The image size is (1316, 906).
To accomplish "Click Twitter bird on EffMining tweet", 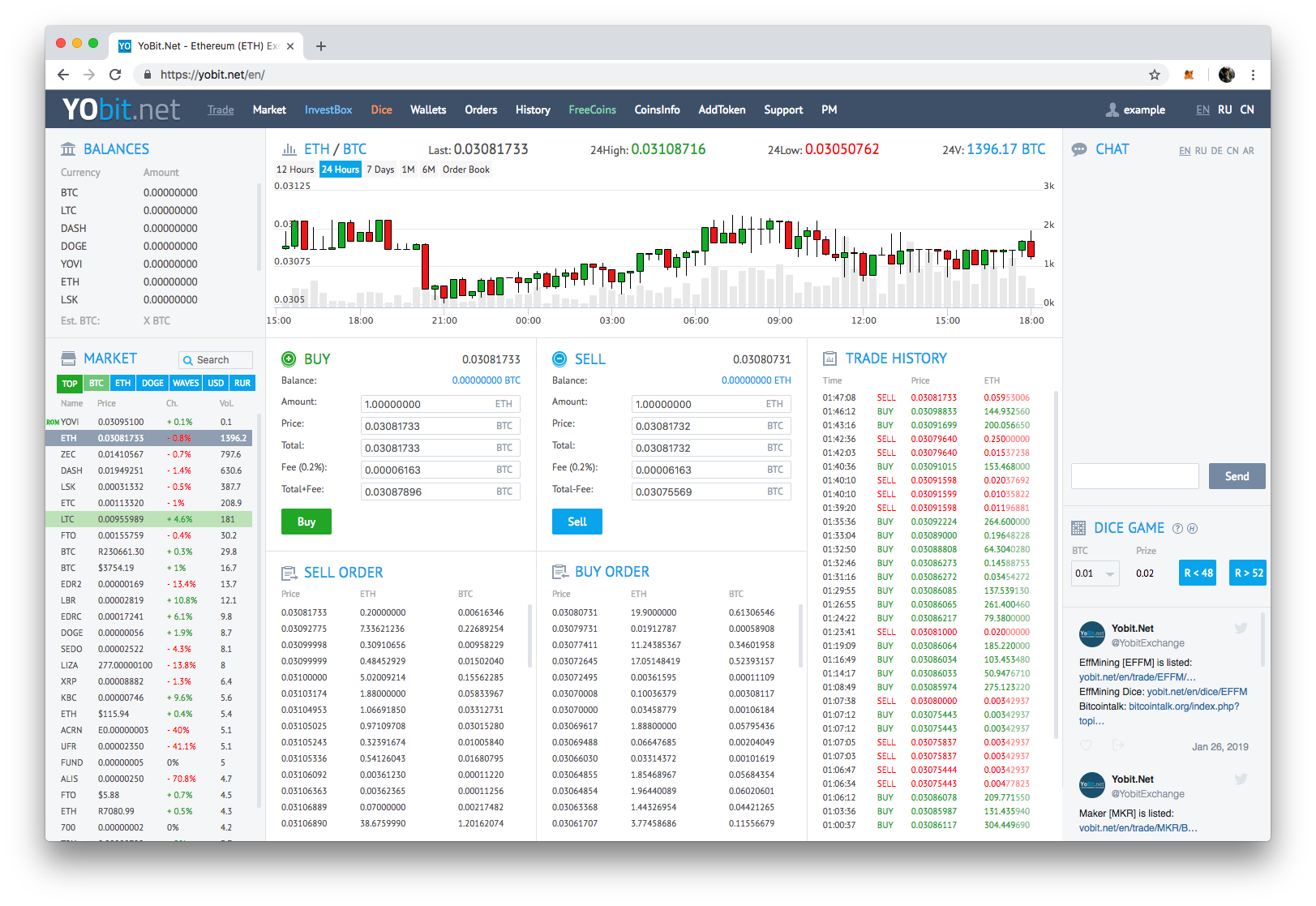I will [1241, 628].
